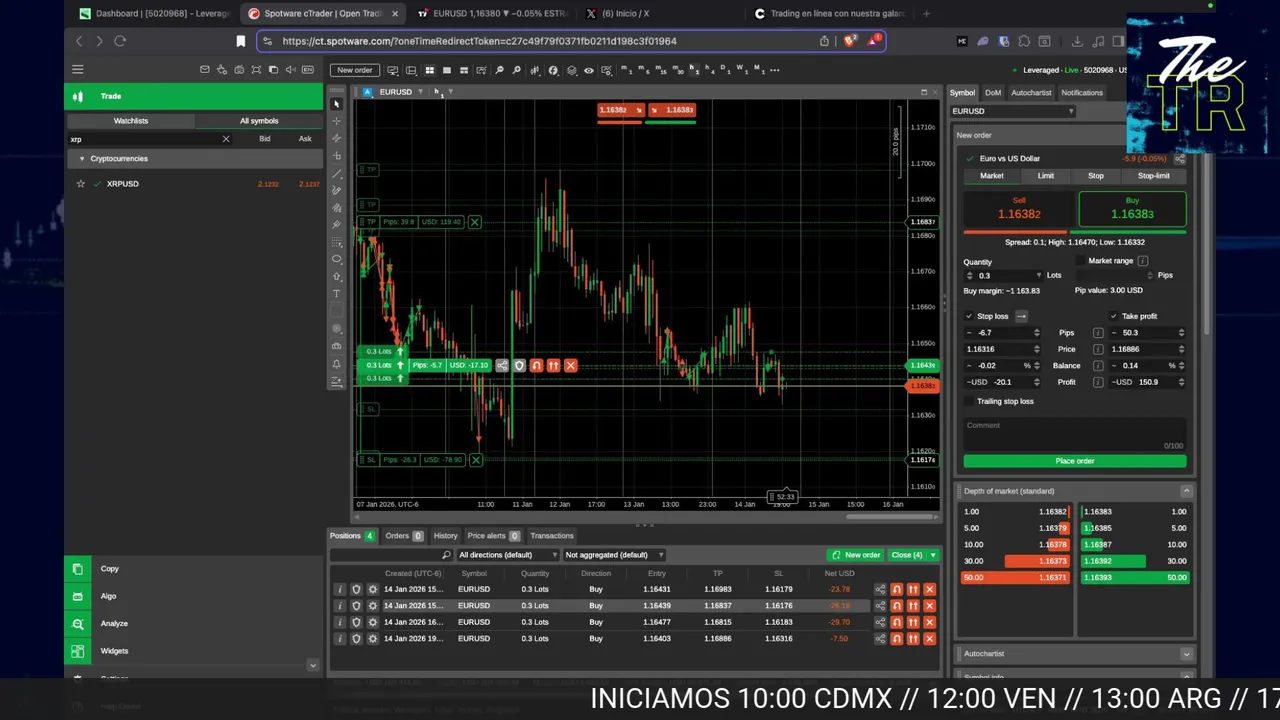Reverse the position with entry 1.16403

pos(896,639)
